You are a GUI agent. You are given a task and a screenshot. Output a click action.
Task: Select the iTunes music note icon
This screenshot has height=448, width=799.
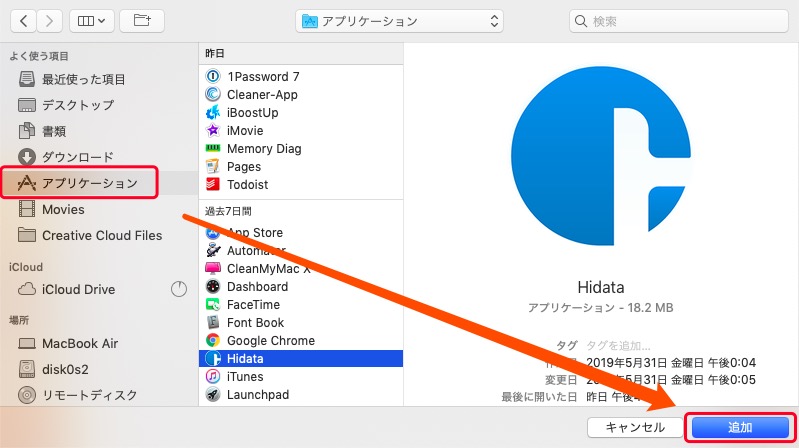pos(212,377)
